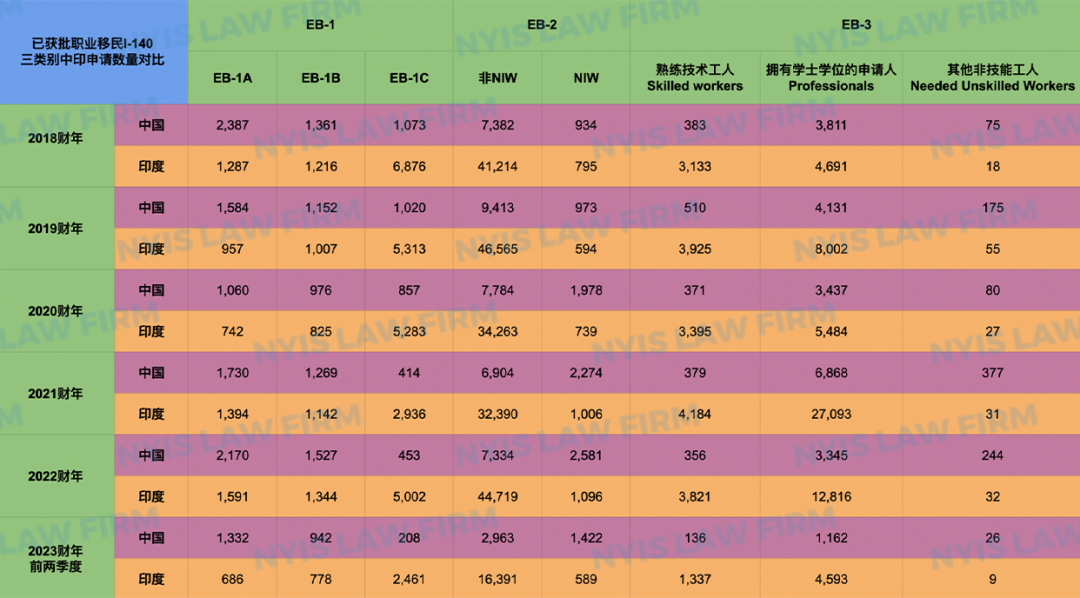Click the cell with value 1,978
The image size is (1080, 598).
pos(585,290)
